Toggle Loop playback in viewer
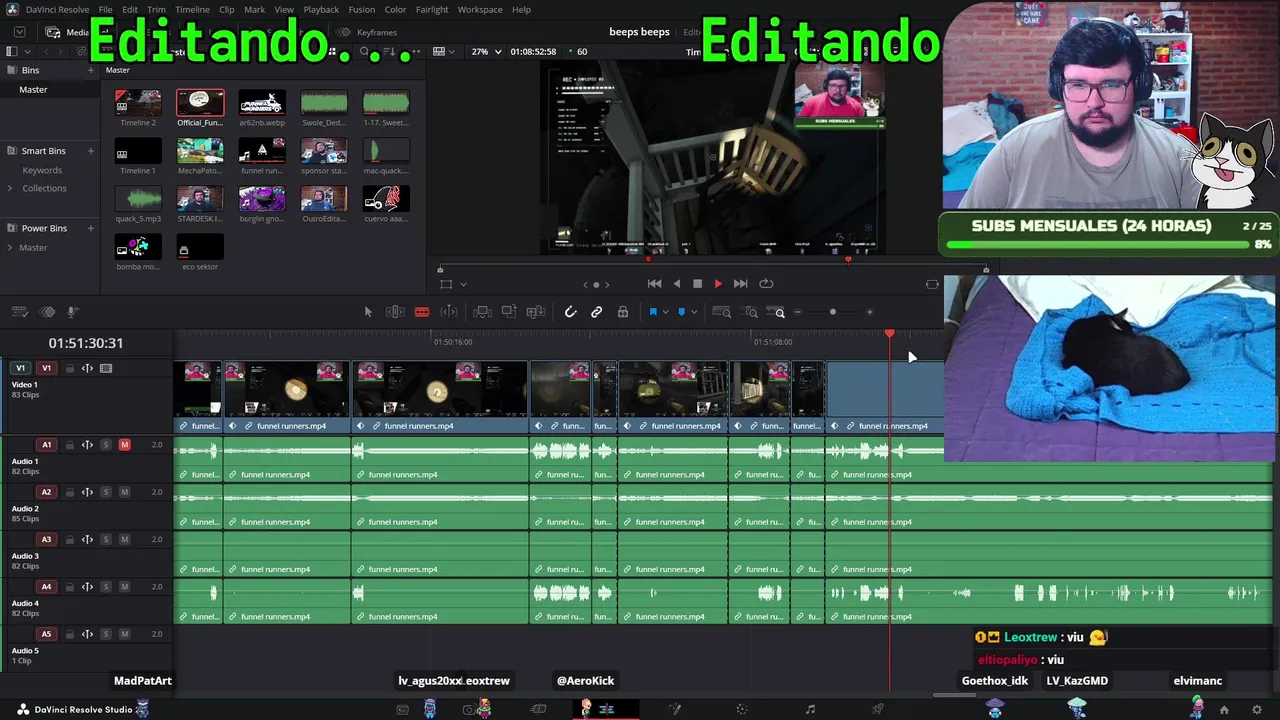This screenshot has height=720, width=1280. 766,284
